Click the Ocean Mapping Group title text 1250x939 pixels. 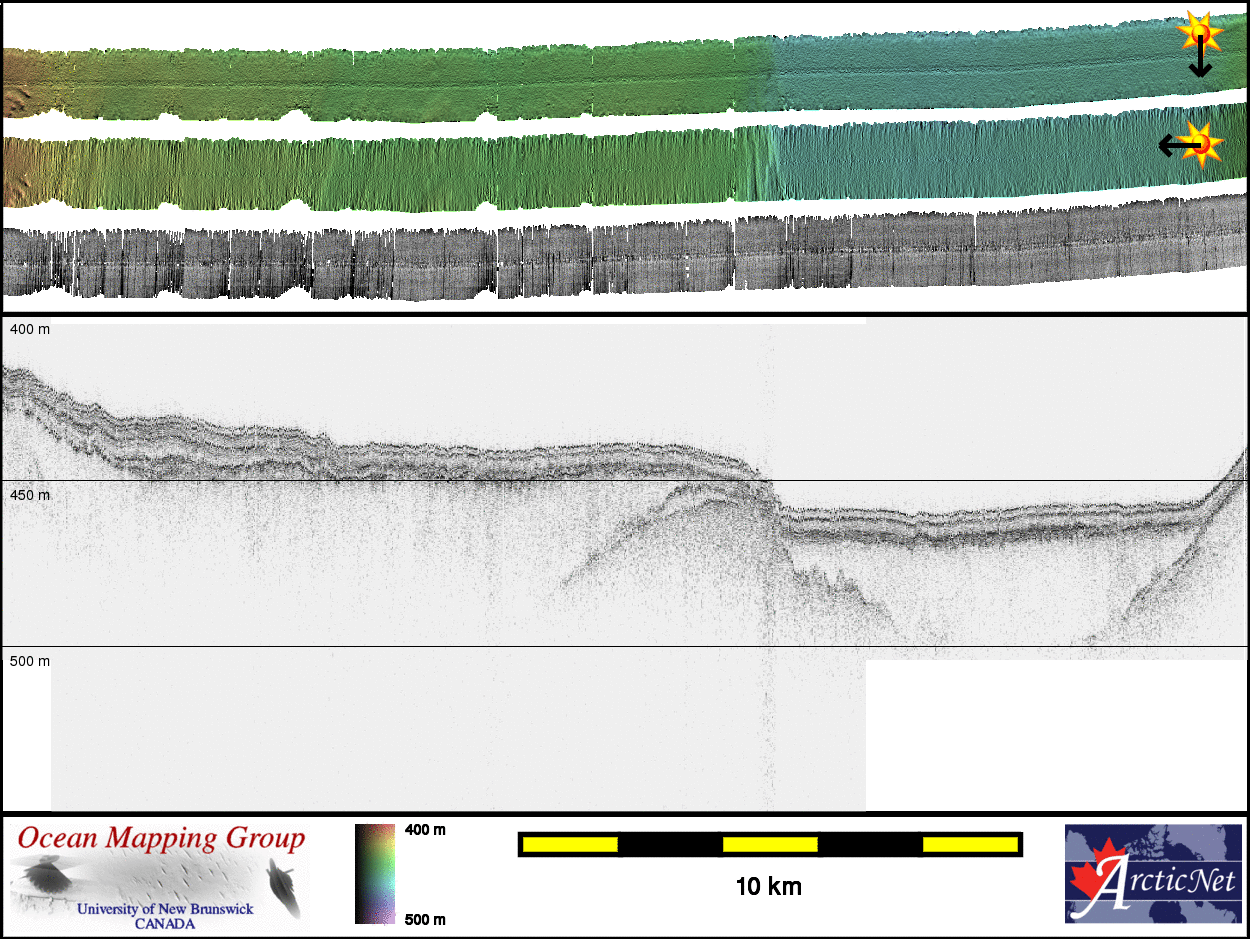160,838
